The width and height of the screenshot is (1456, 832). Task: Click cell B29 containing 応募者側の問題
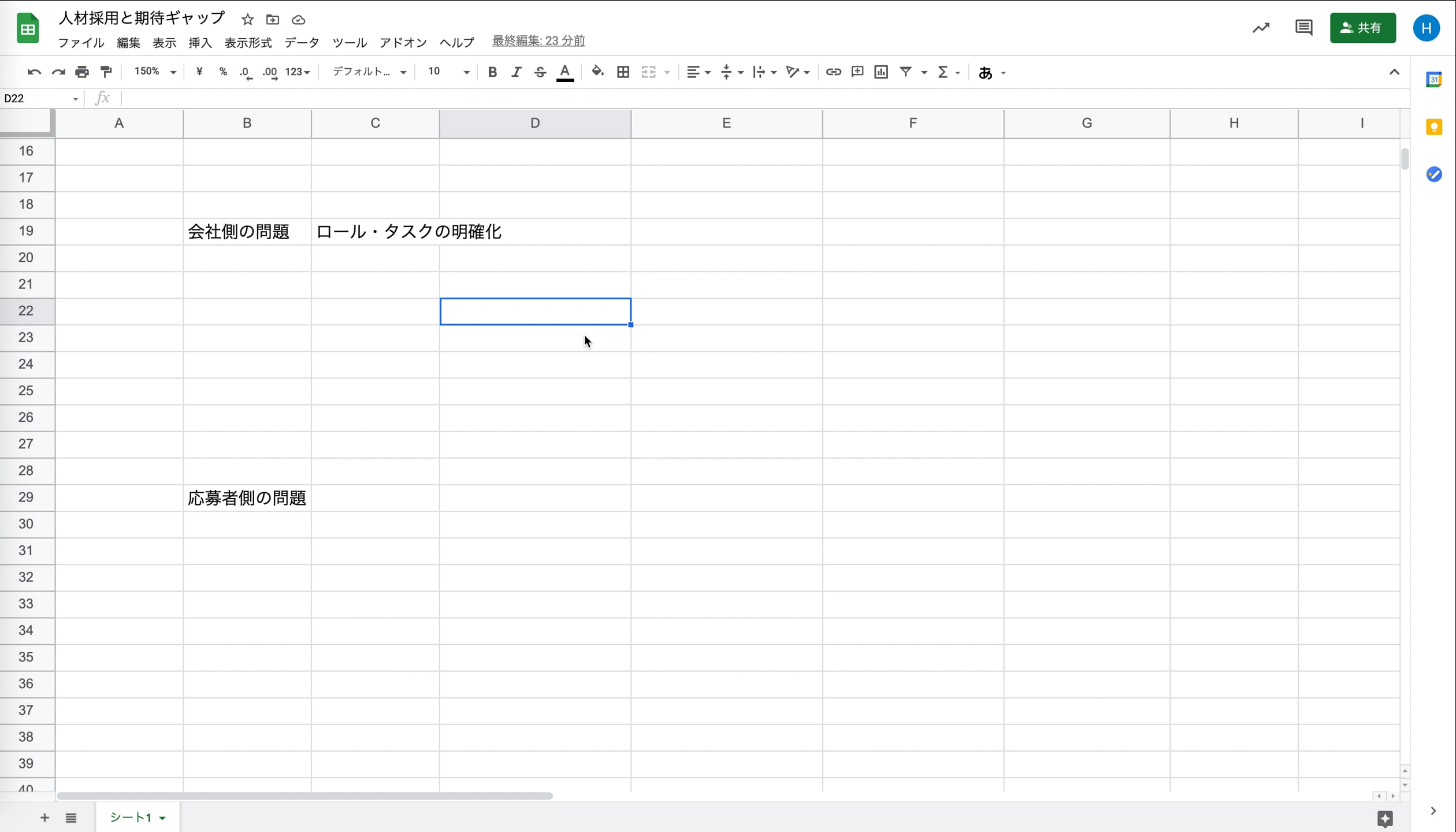click(x=247, y=497)
